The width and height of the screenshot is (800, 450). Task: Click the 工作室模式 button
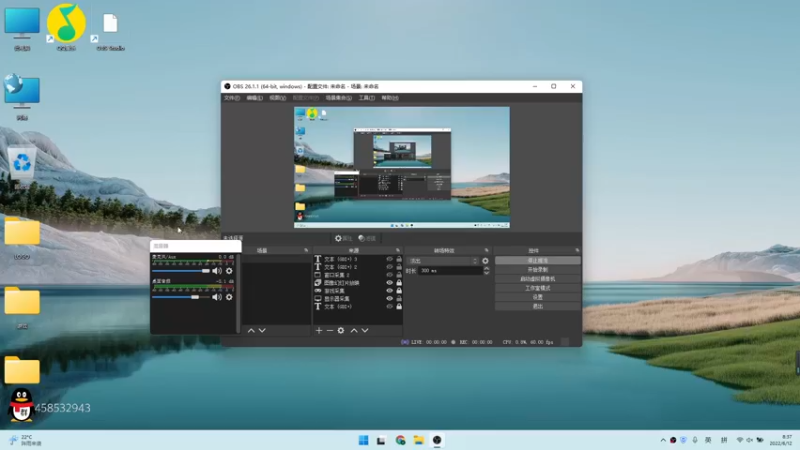537,288
